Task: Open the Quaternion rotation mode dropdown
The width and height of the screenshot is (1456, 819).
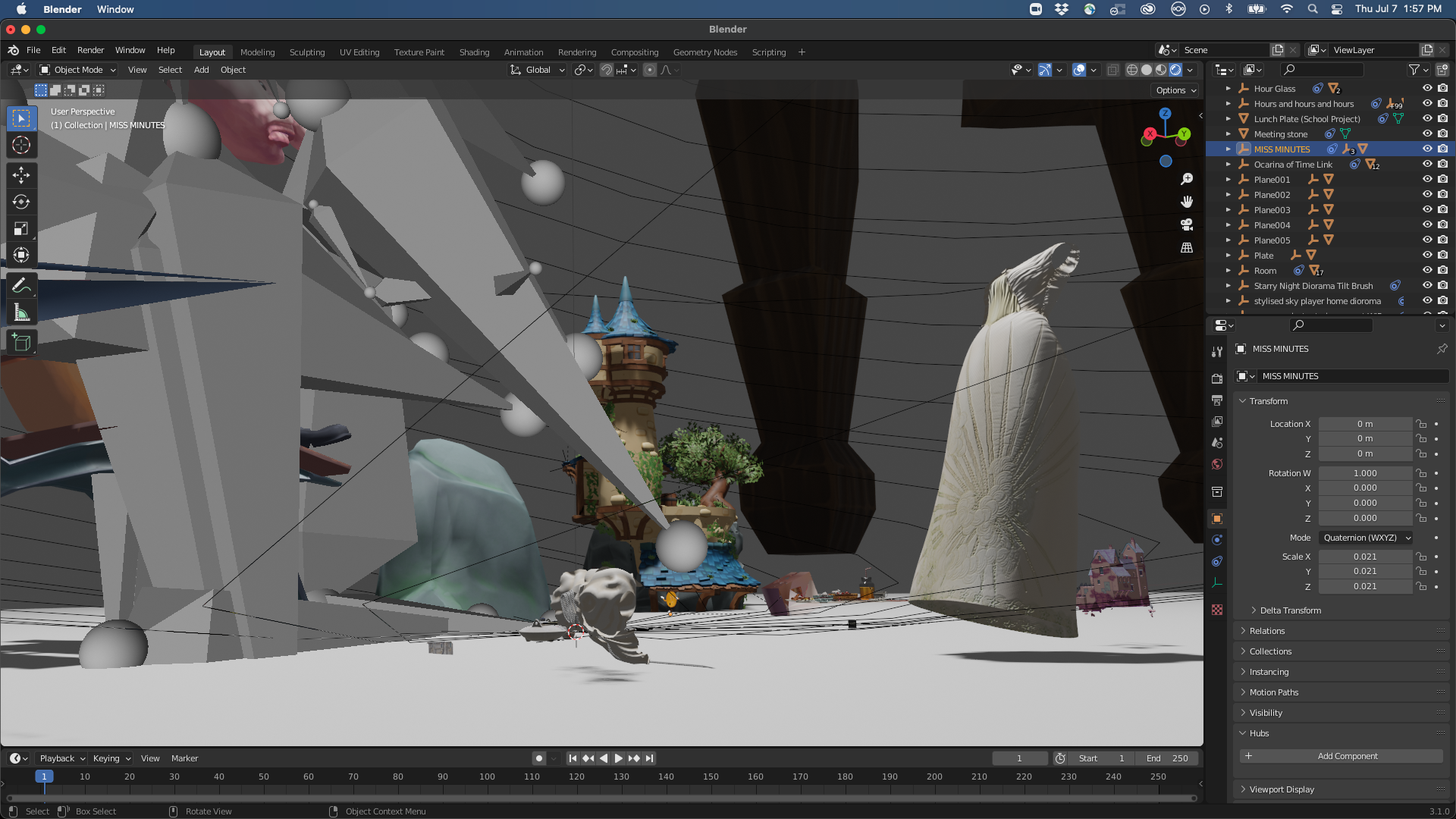Action: pos(1367,538)
